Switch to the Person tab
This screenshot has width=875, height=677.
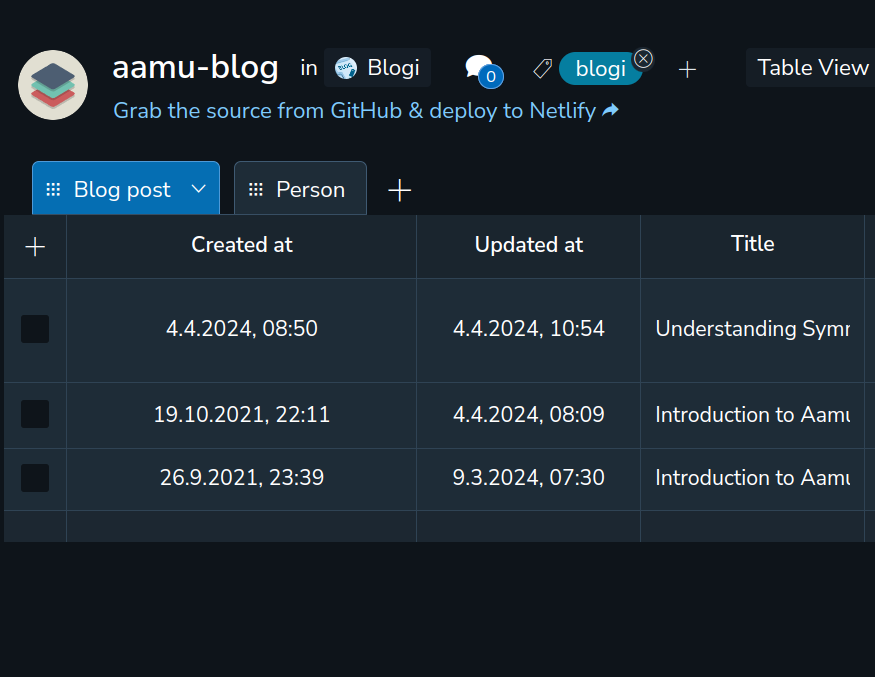tap(300, 190)
